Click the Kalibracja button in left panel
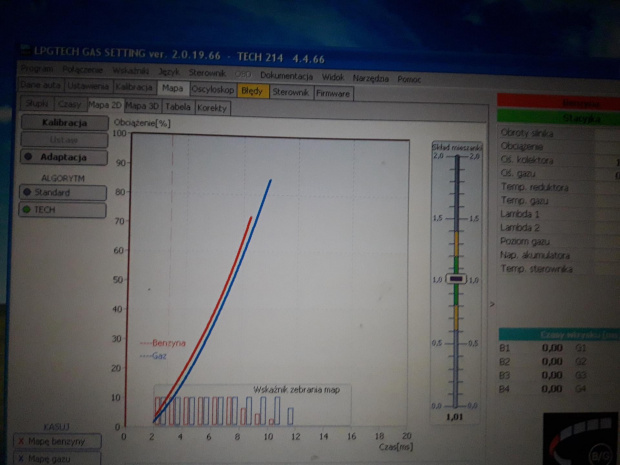This screenshot has width=620, height=465. click(x=64, y=123)
